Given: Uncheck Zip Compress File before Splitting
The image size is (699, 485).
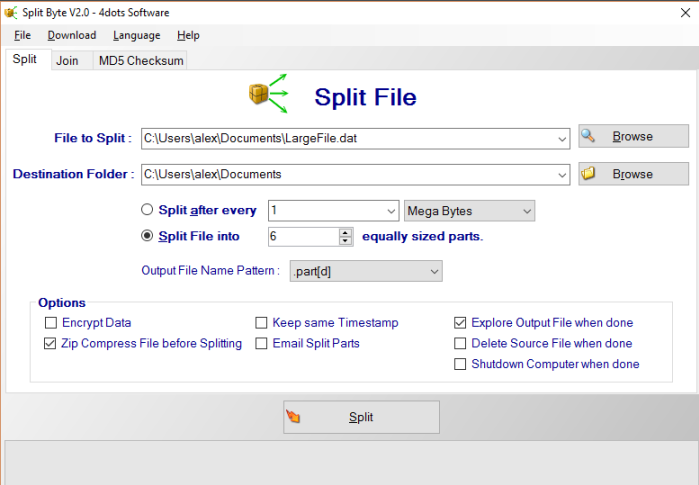Looking at the screenshot, I should click(50, 343).
